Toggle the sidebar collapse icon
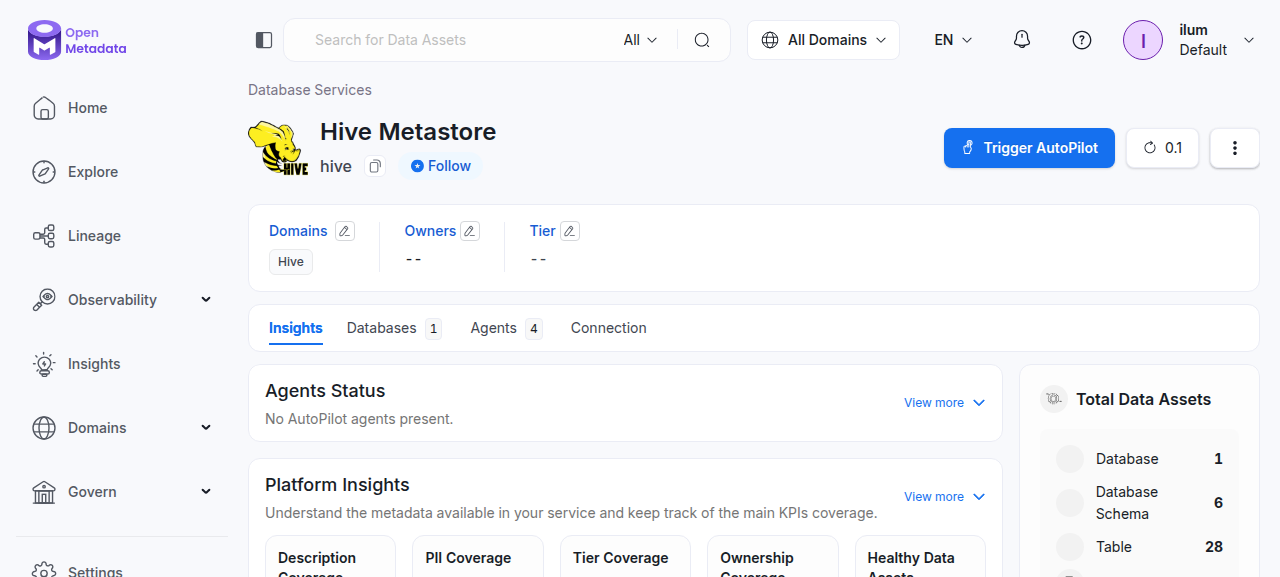The image size is (1280, 577). (264, 40)
